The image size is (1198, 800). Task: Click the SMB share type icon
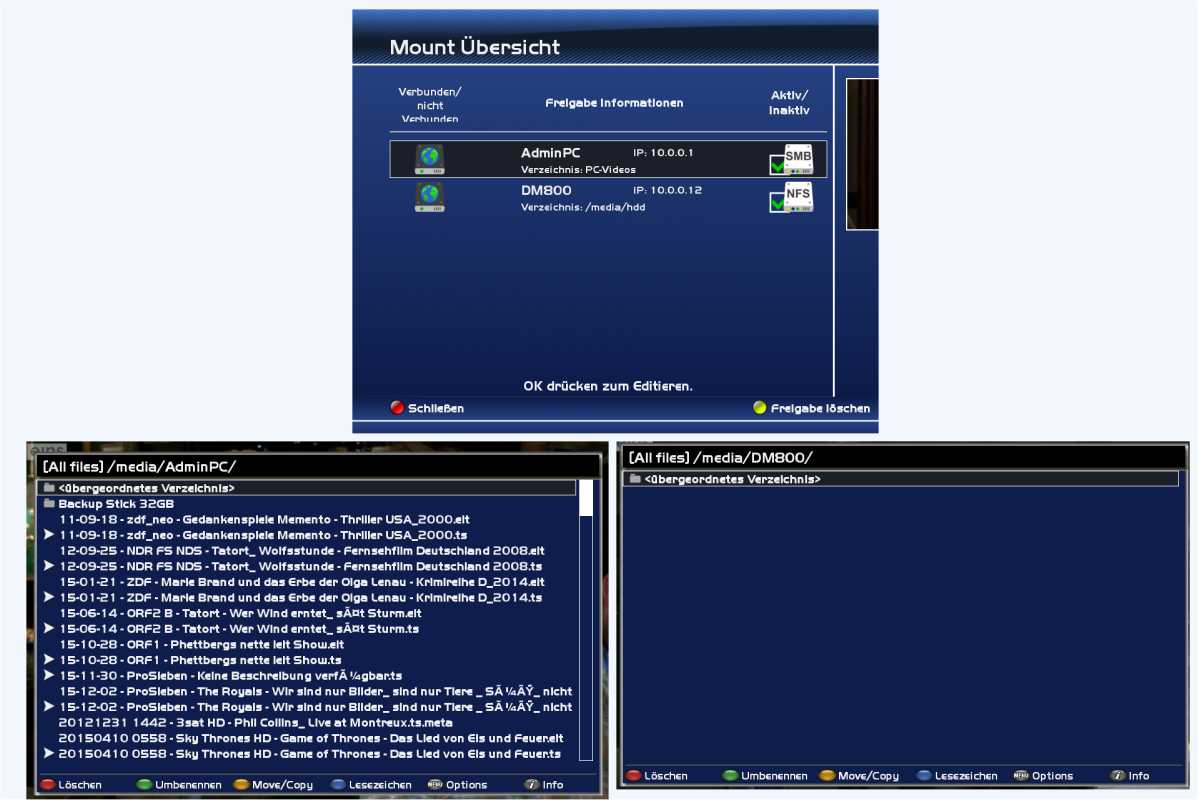coord(798,158)
